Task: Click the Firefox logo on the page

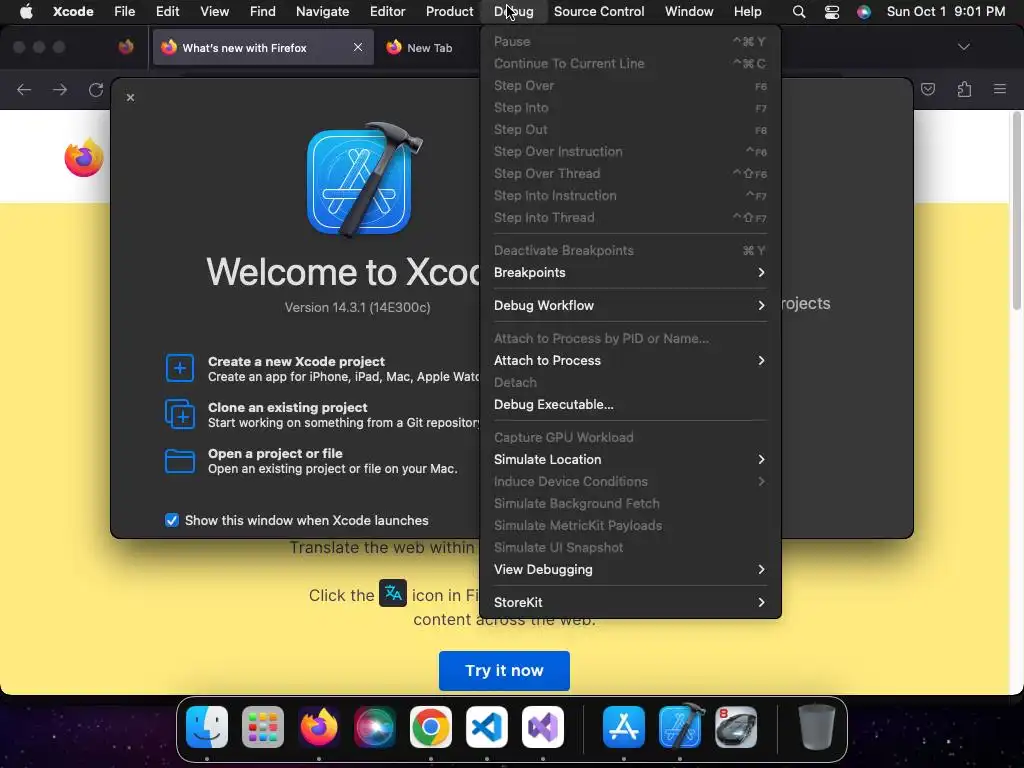Action: coord(84,157)
